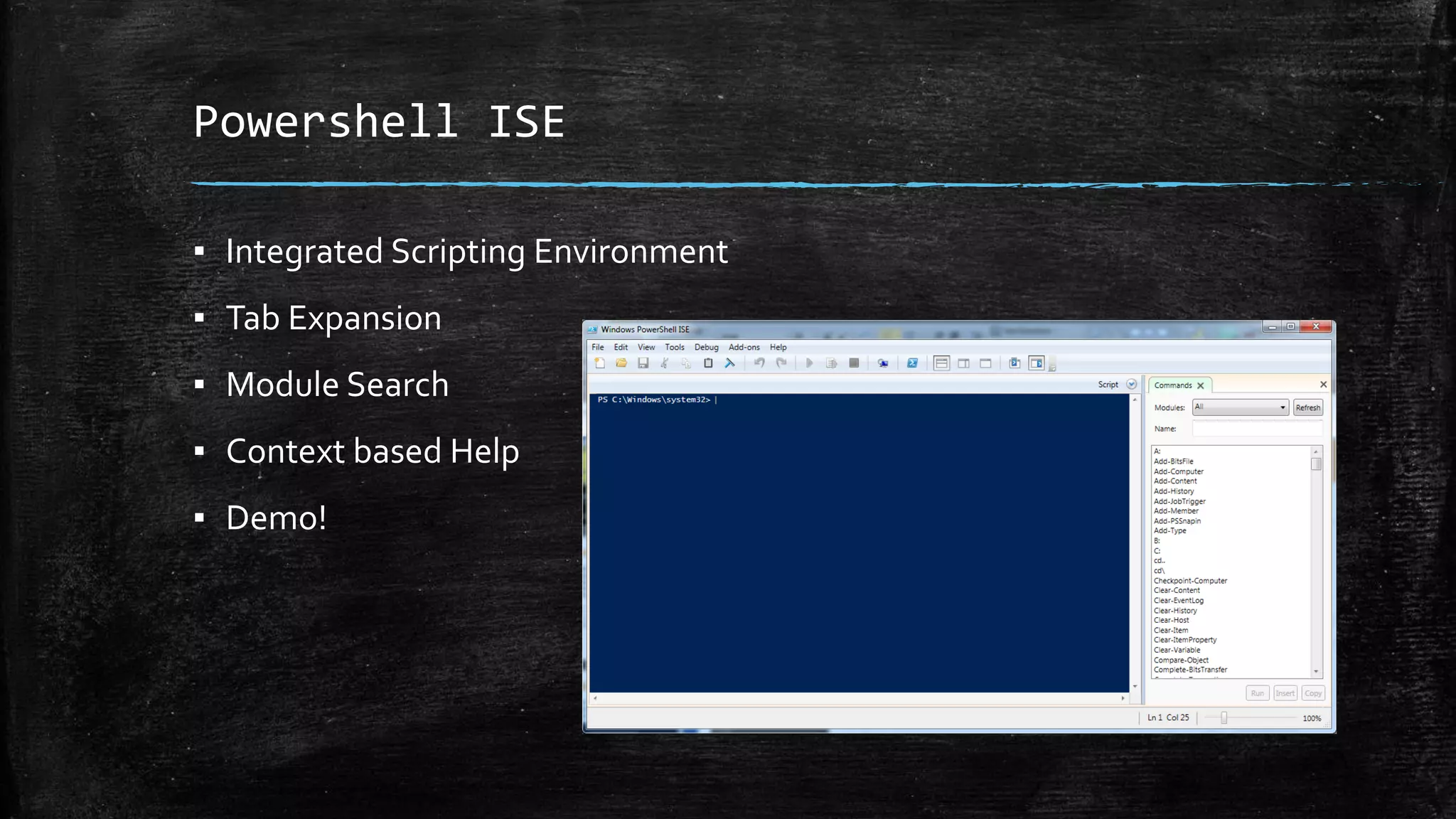Copy selection with the Copy toolbar icon

(x=686, y=363)
